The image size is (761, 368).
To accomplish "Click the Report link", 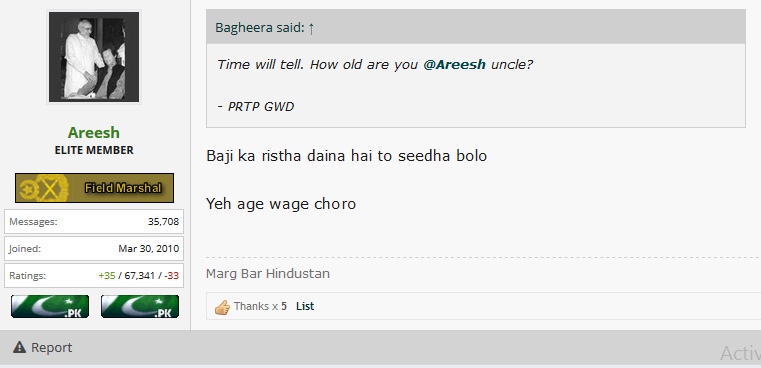I will [x=43, y=347].
